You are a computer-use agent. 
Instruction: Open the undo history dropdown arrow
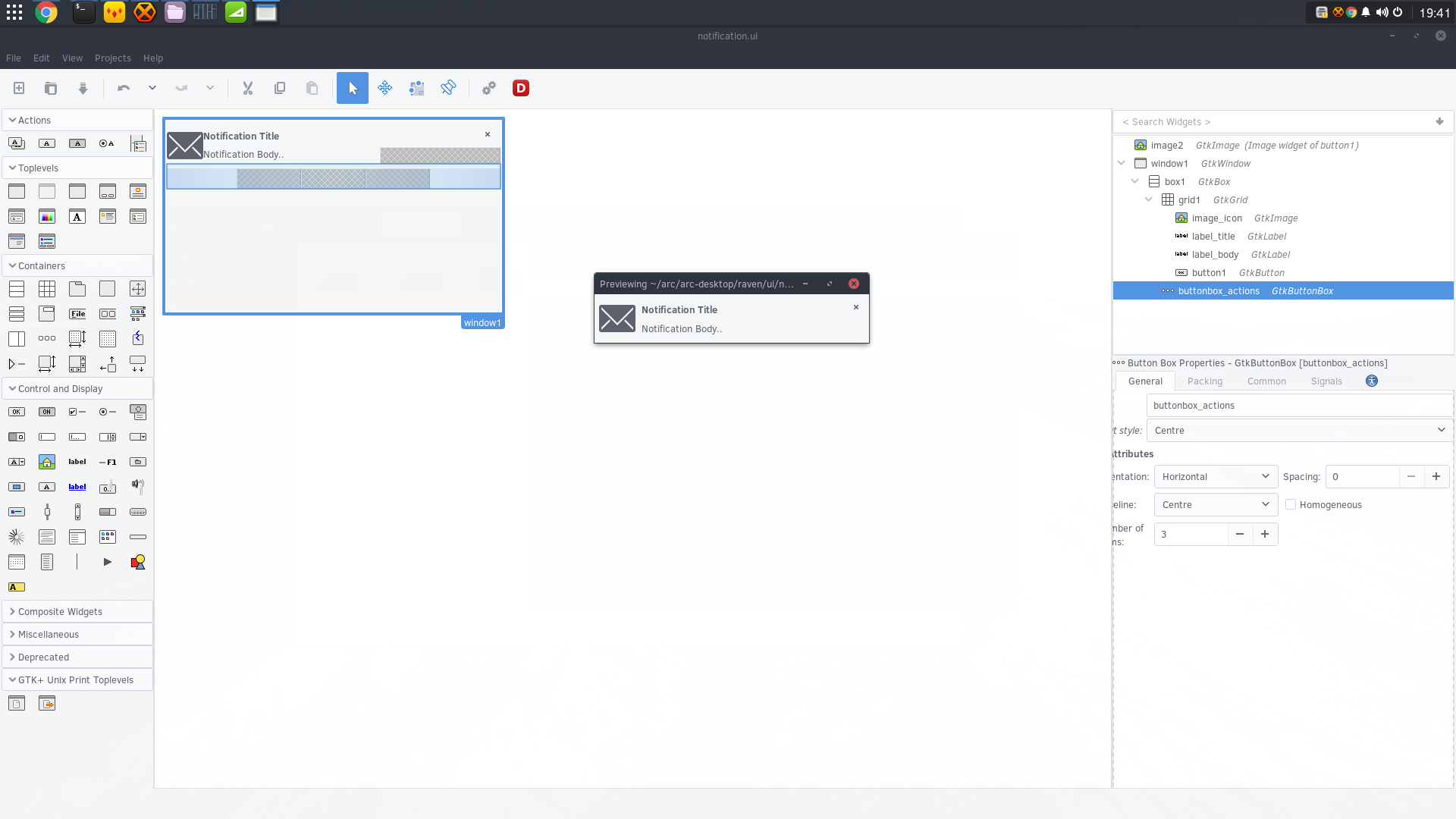[152, 89]
